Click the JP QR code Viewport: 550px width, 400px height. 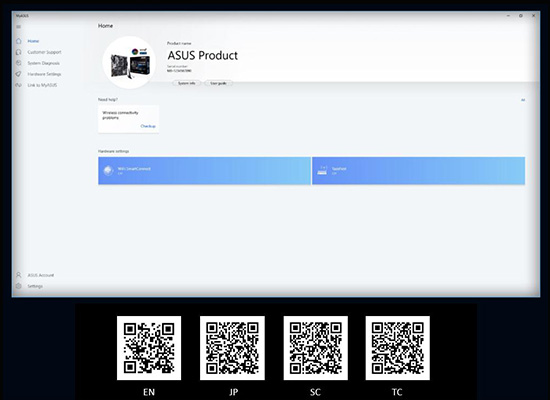[232, 348]
